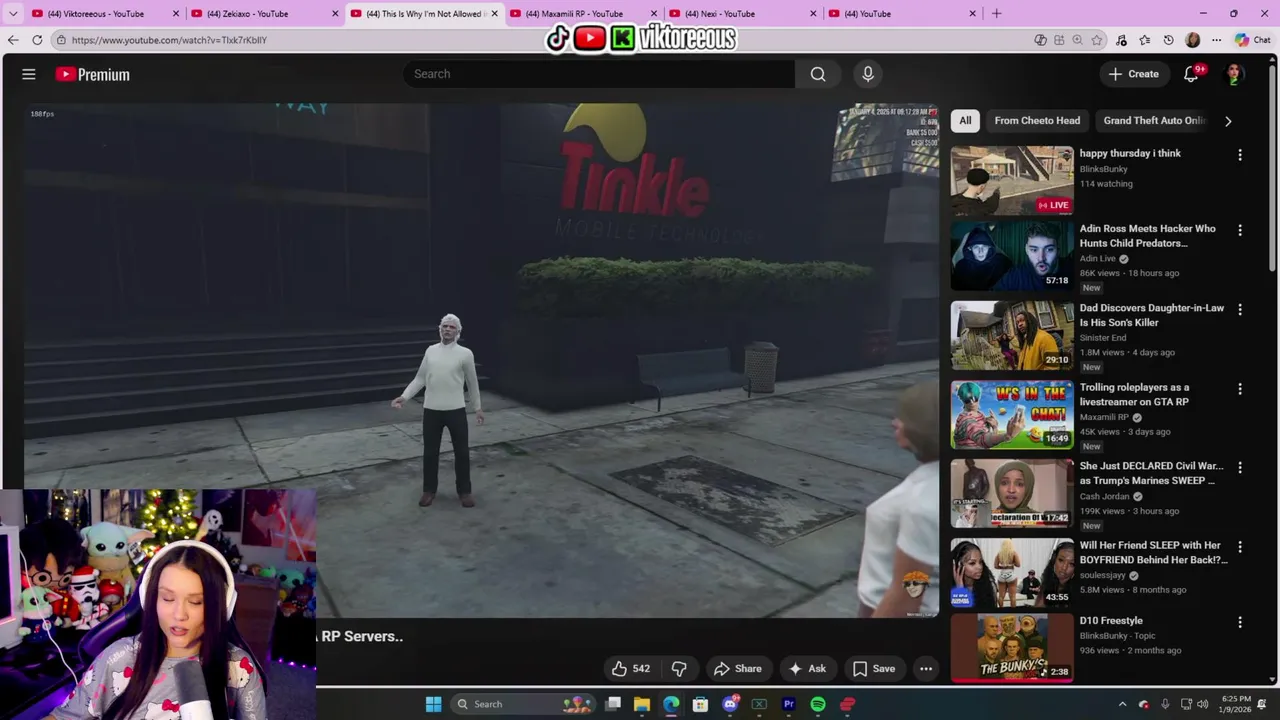Screen dimensions: 1280x720
Task: Start voice search with the microphone
Action: pyautogui.click(x=868, y=74)
